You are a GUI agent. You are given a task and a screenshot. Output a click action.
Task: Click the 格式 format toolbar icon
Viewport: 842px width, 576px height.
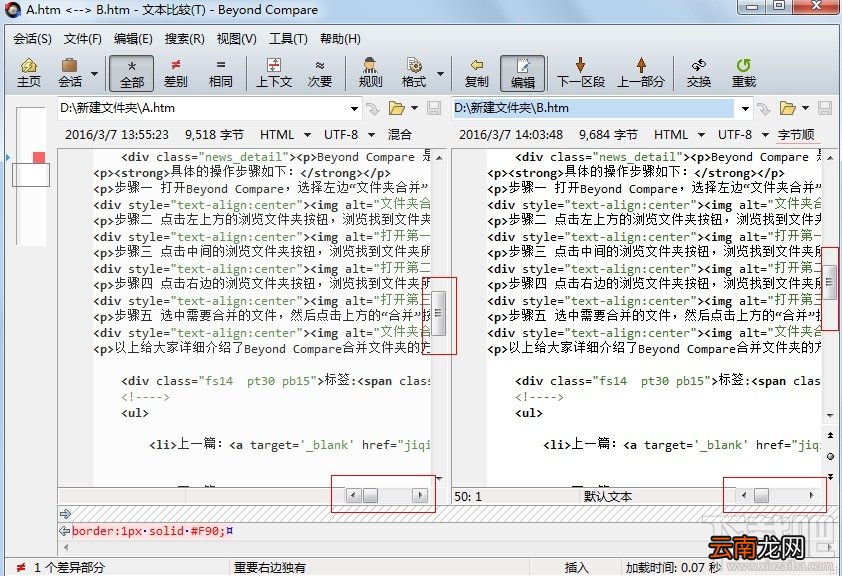pyautogui.click(x=413, y=73)
